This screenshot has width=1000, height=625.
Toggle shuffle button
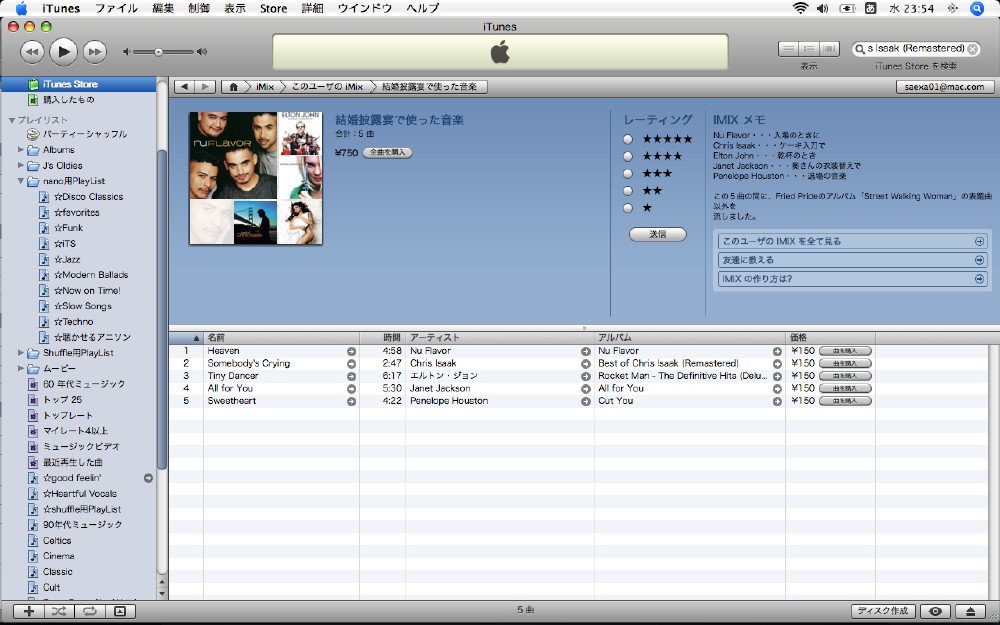59,611
